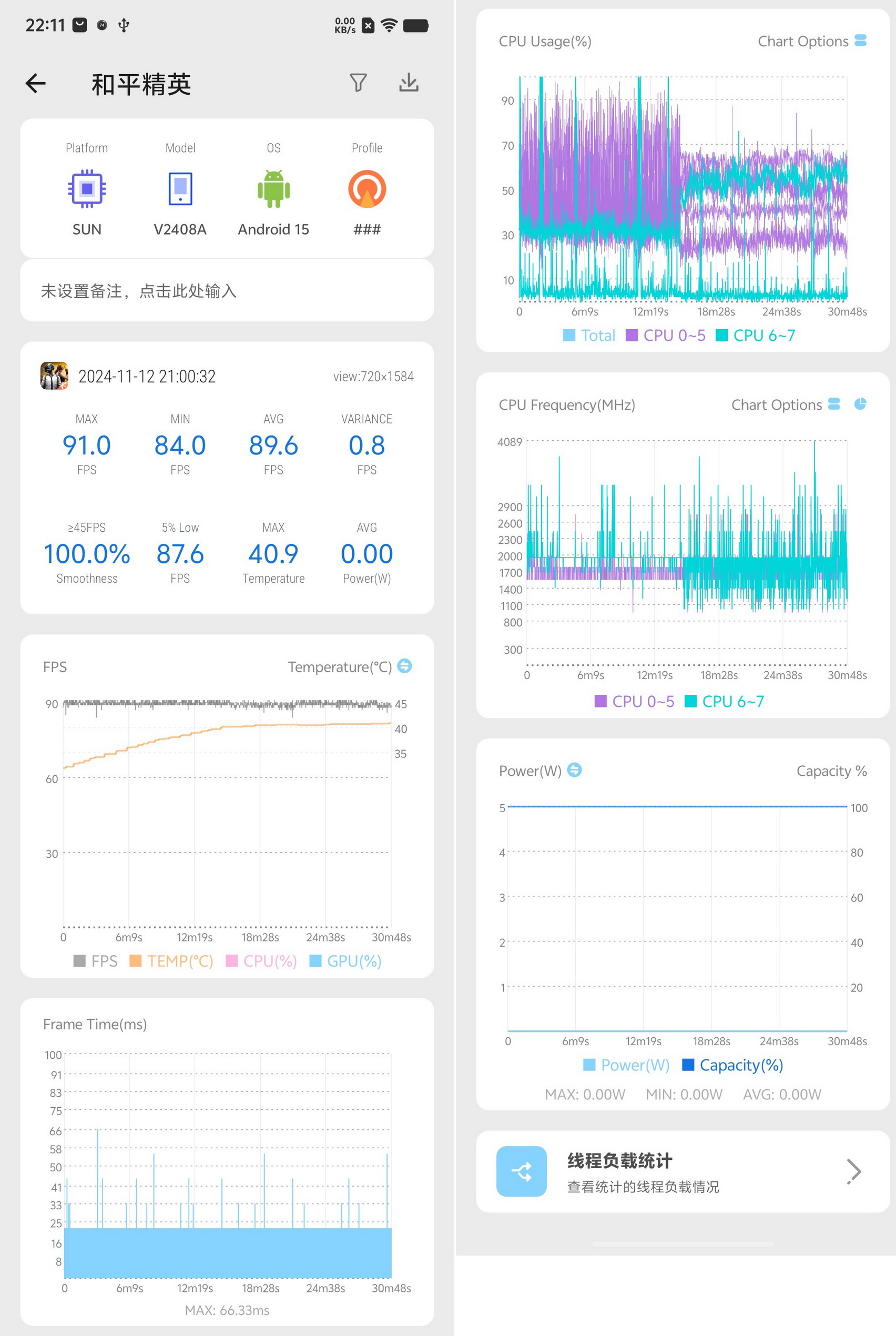Screen dimensions: 896x1336
Task: Tap Chart Options text in CPU Usage
Action: (803, 41)
